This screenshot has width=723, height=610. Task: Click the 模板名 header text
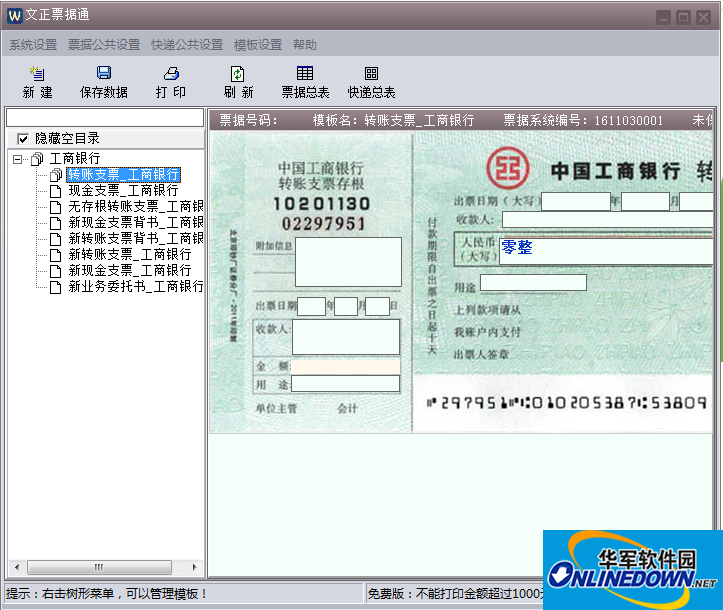tap(393, 120)
